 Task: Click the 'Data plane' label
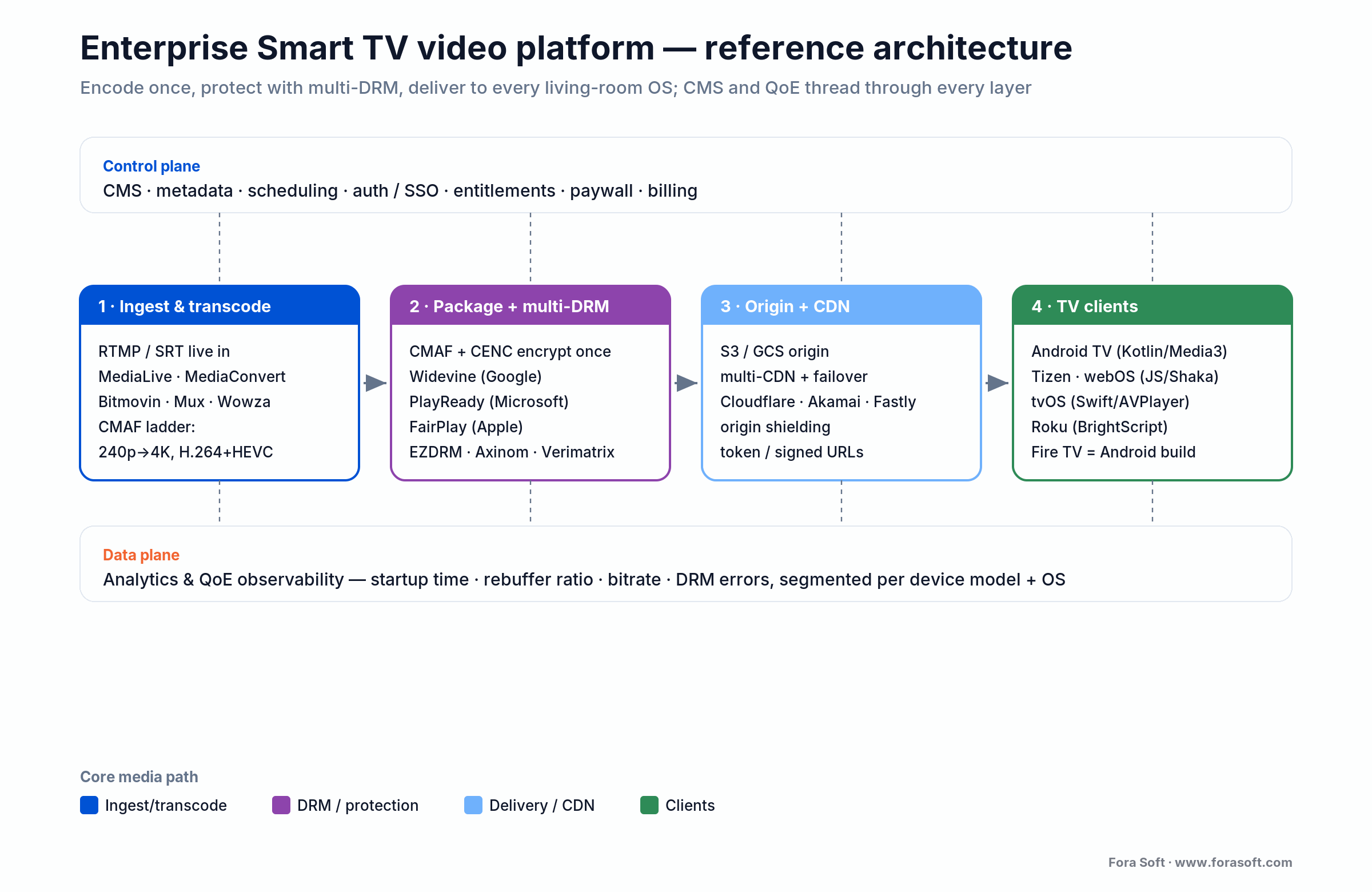tap(141, 555)
